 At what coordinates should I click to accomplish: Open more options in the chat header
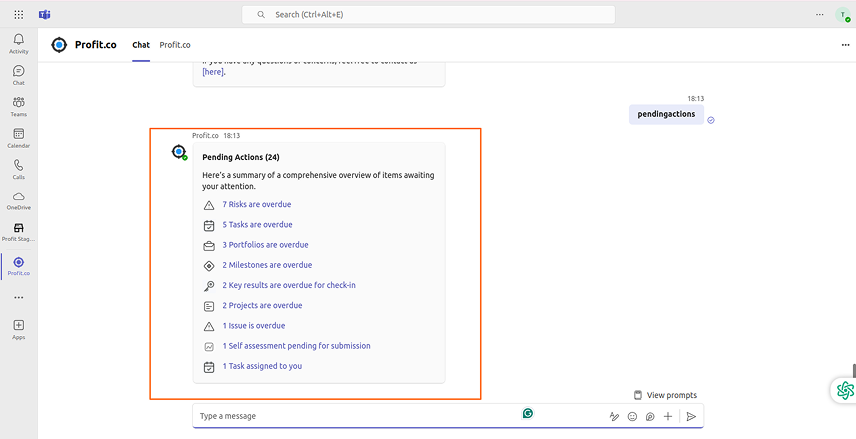click(845, 45)
